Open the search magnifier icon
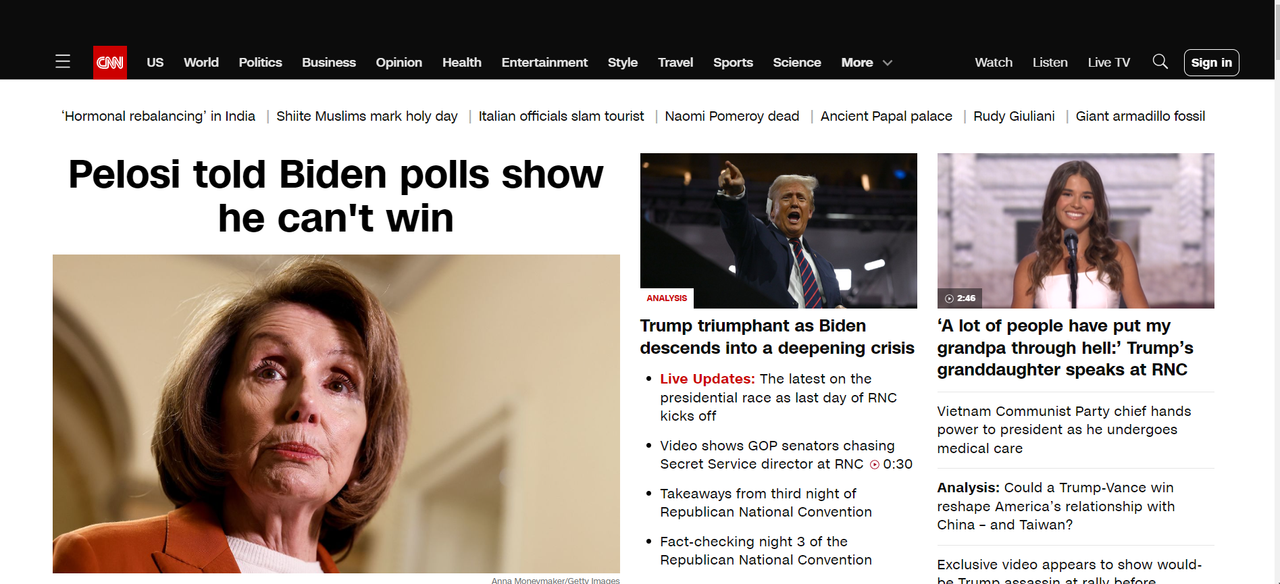 [1160, 62]
